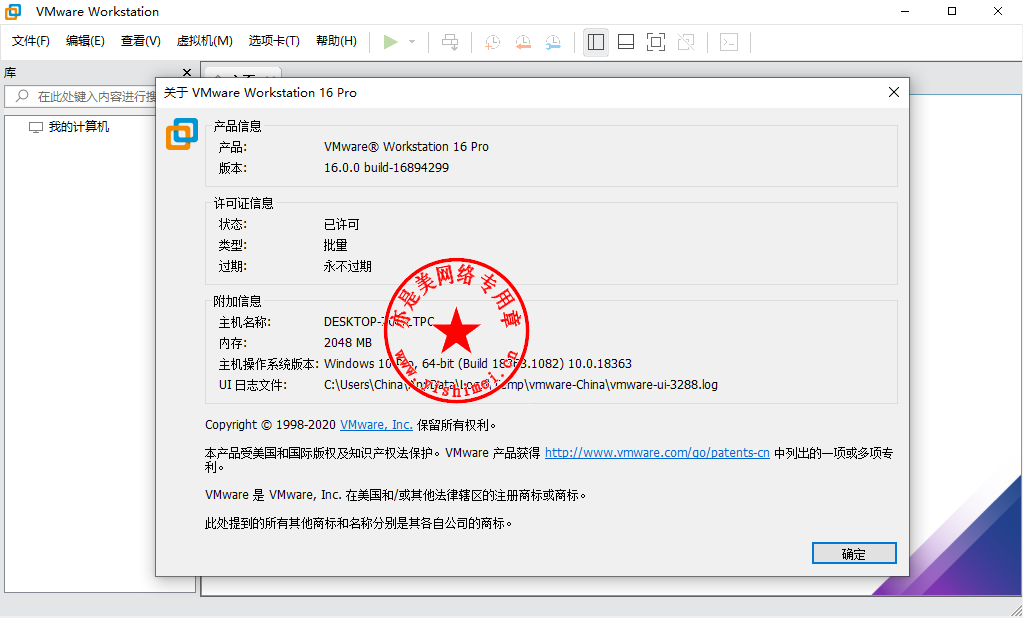Maximize the VMware Workstation window
This screenshot has width=1023, height=618.
click(952, 11)
